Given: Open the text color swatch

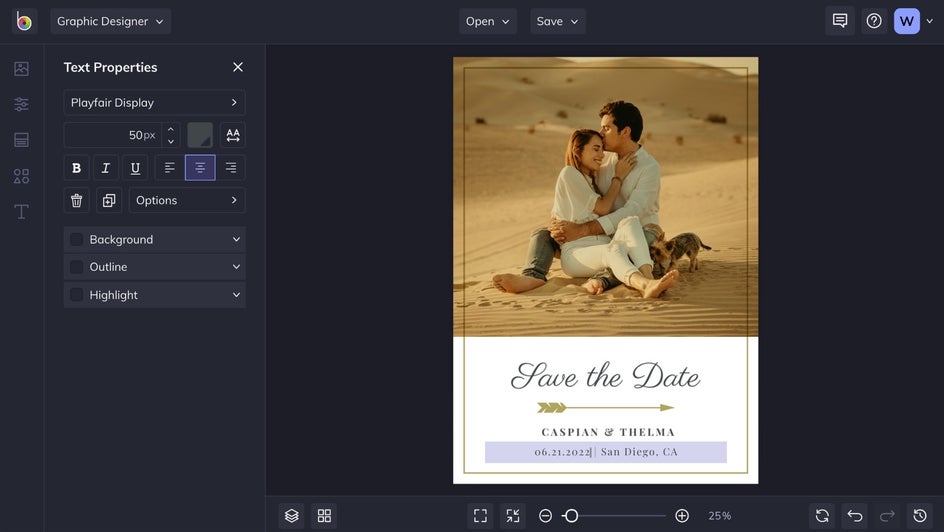Looking at the screenshot, I should pyautogui.click(x=200, y=135).
